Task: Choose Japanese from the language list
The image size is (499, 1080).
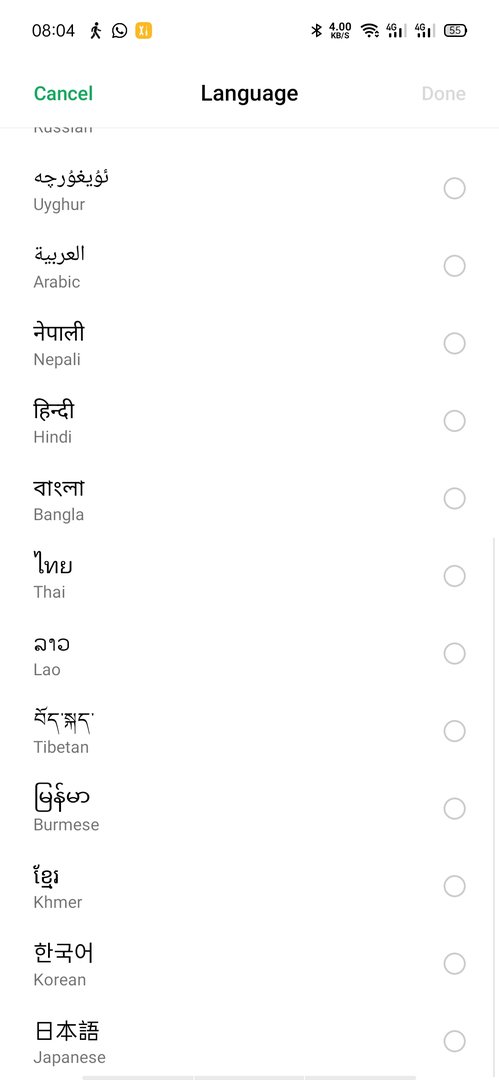Action: (x=250, y=1041)
